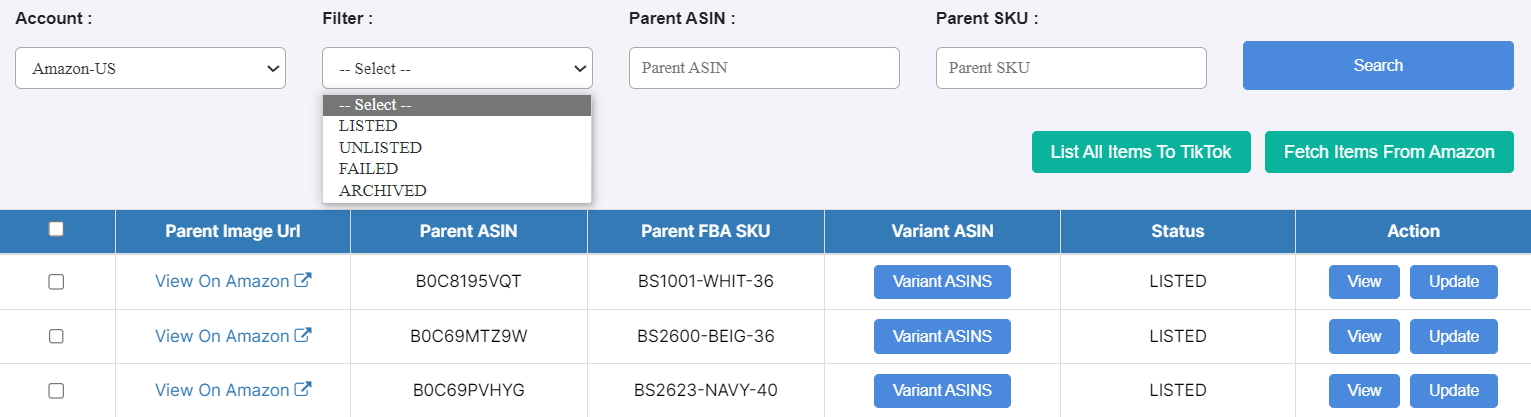Choose LISTED from the filter options
1531x417 pixels.
coord(368,126)
